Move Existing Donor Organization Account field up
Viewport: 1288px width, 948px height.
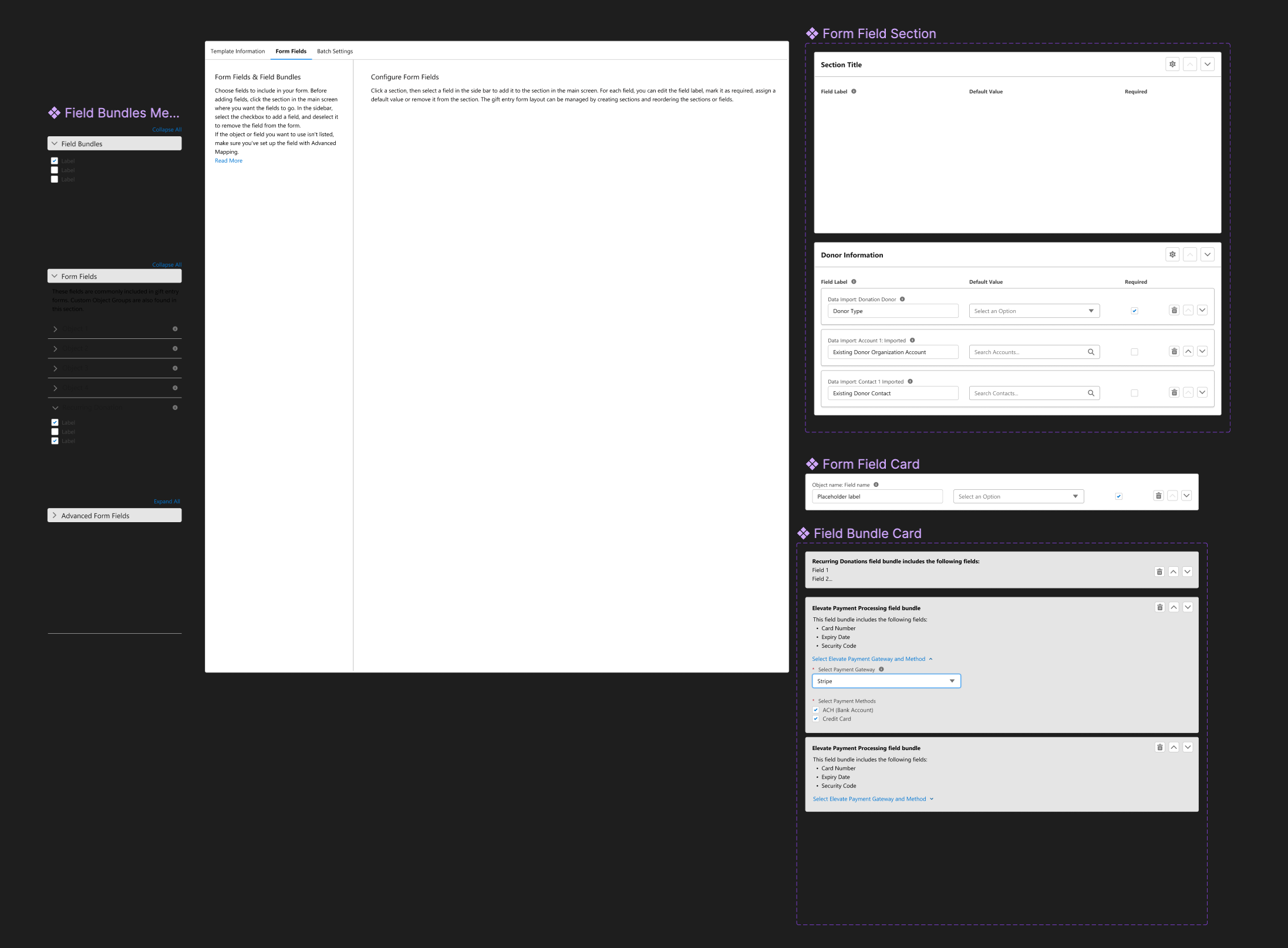[1188, 351]
